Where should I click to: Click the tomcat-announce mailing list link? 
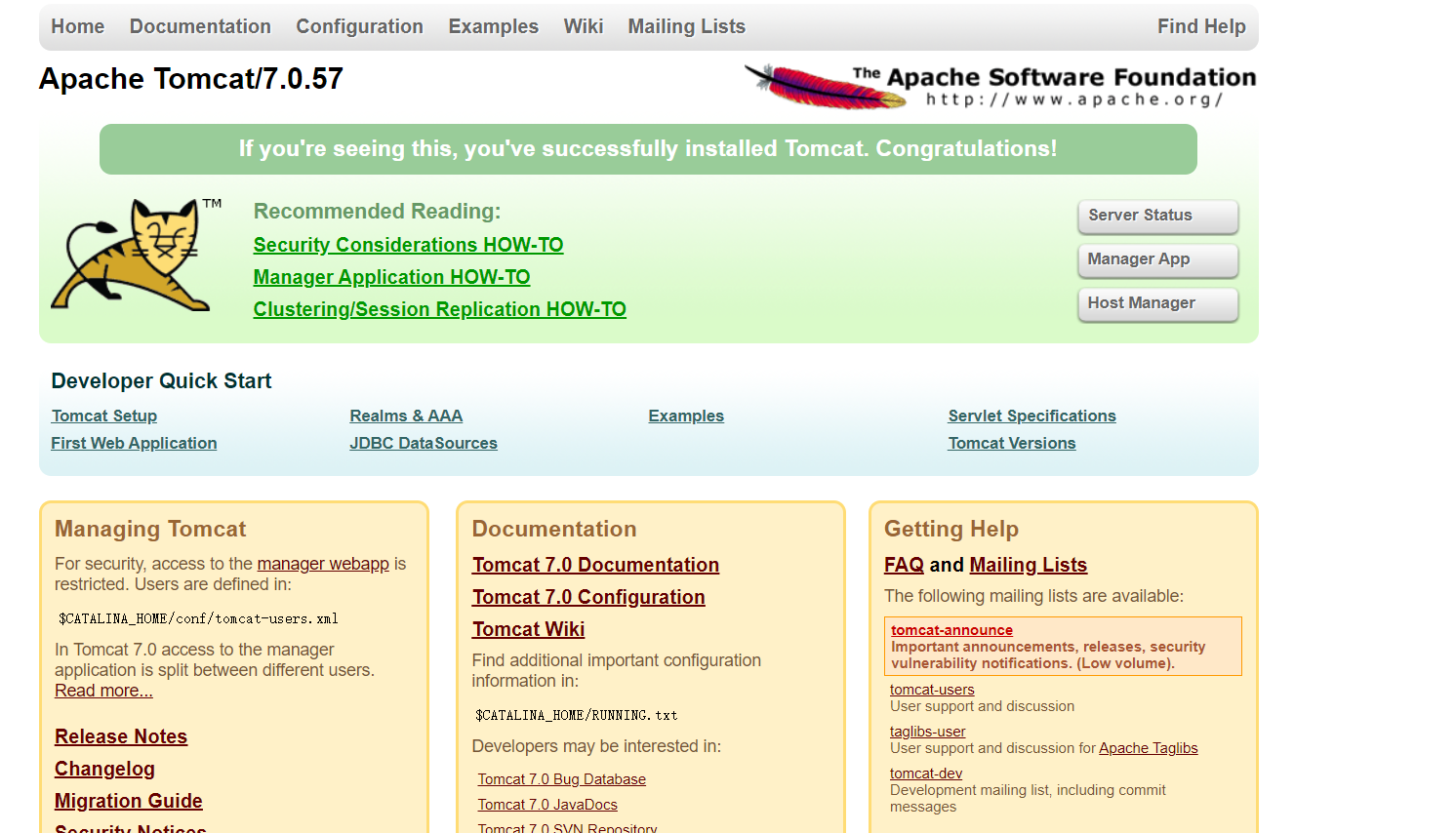(951, 630)
